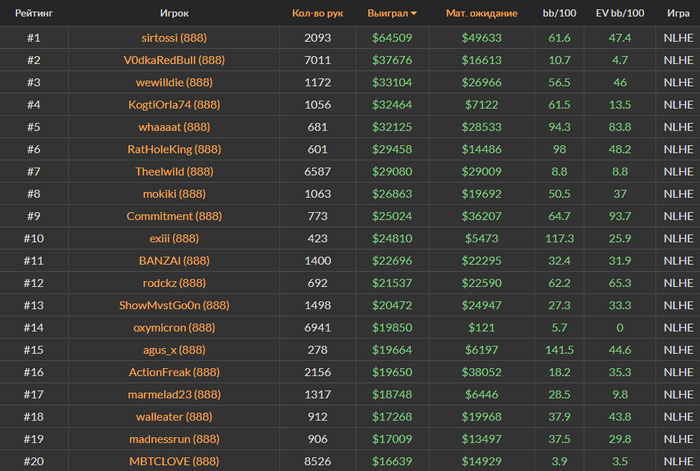700x471 pixels.
Task: Select oxymicron (888) player link
Action: (174, 328)
